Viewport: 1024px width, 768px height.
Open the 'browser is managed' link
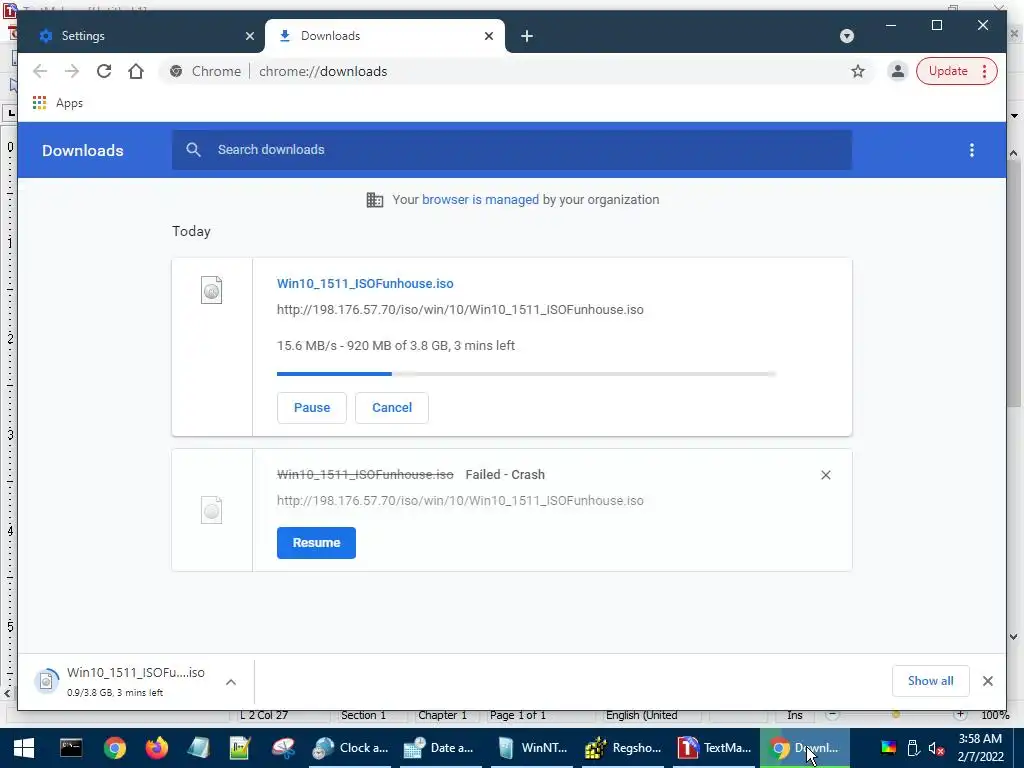click(x=480, y=200)
